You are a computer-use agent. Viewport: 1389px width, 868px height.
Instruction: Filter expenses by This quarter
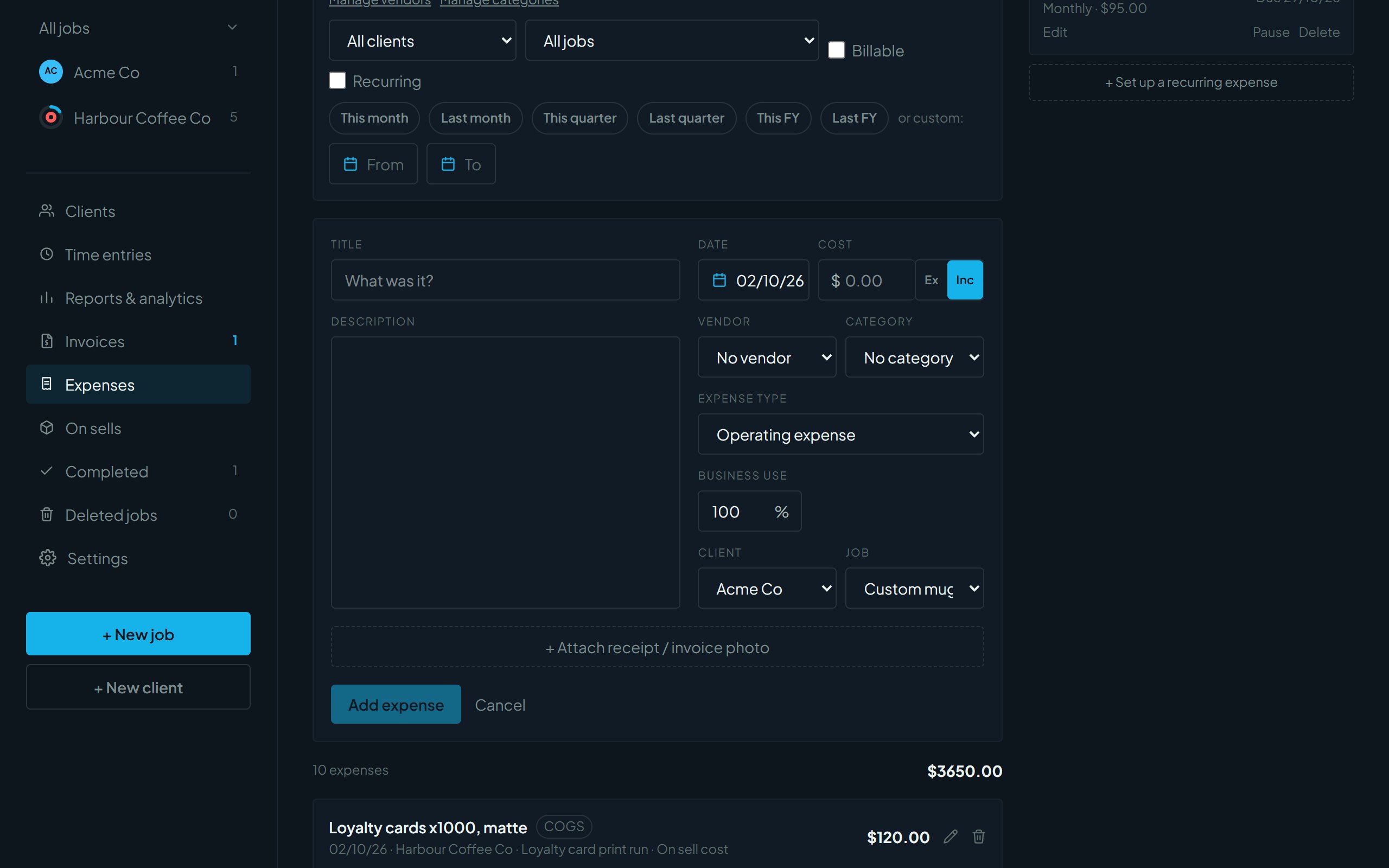(x=579, y=118)
